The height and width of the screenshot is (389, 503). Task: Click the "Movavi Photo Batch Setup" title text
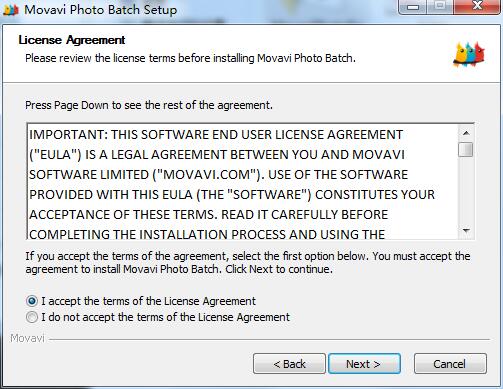click(x=100, y=10)
